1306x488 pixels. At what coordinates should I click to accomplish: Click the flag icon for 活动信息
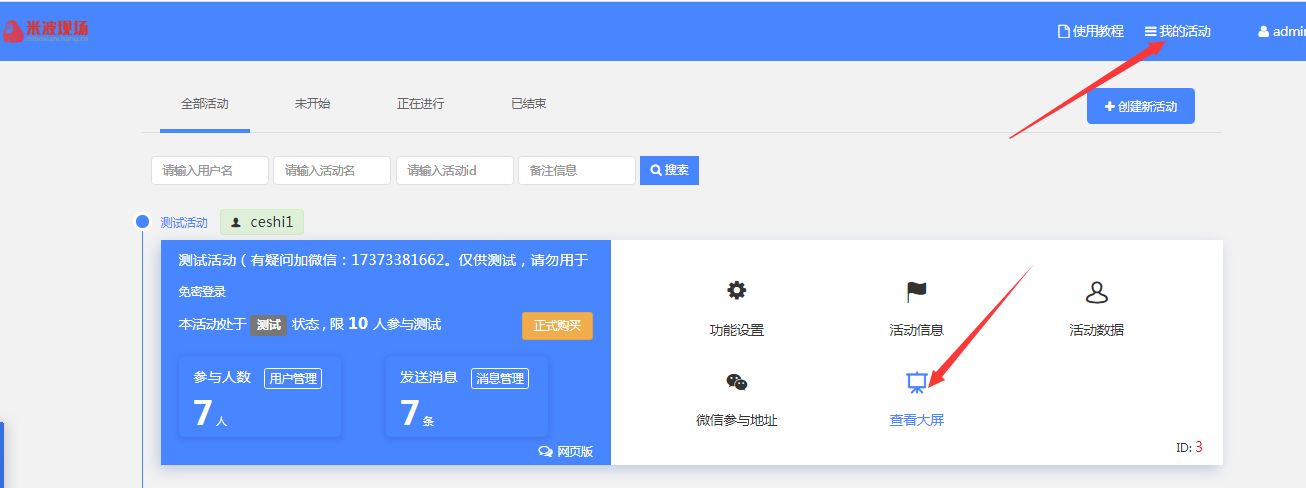click(916, 291)
